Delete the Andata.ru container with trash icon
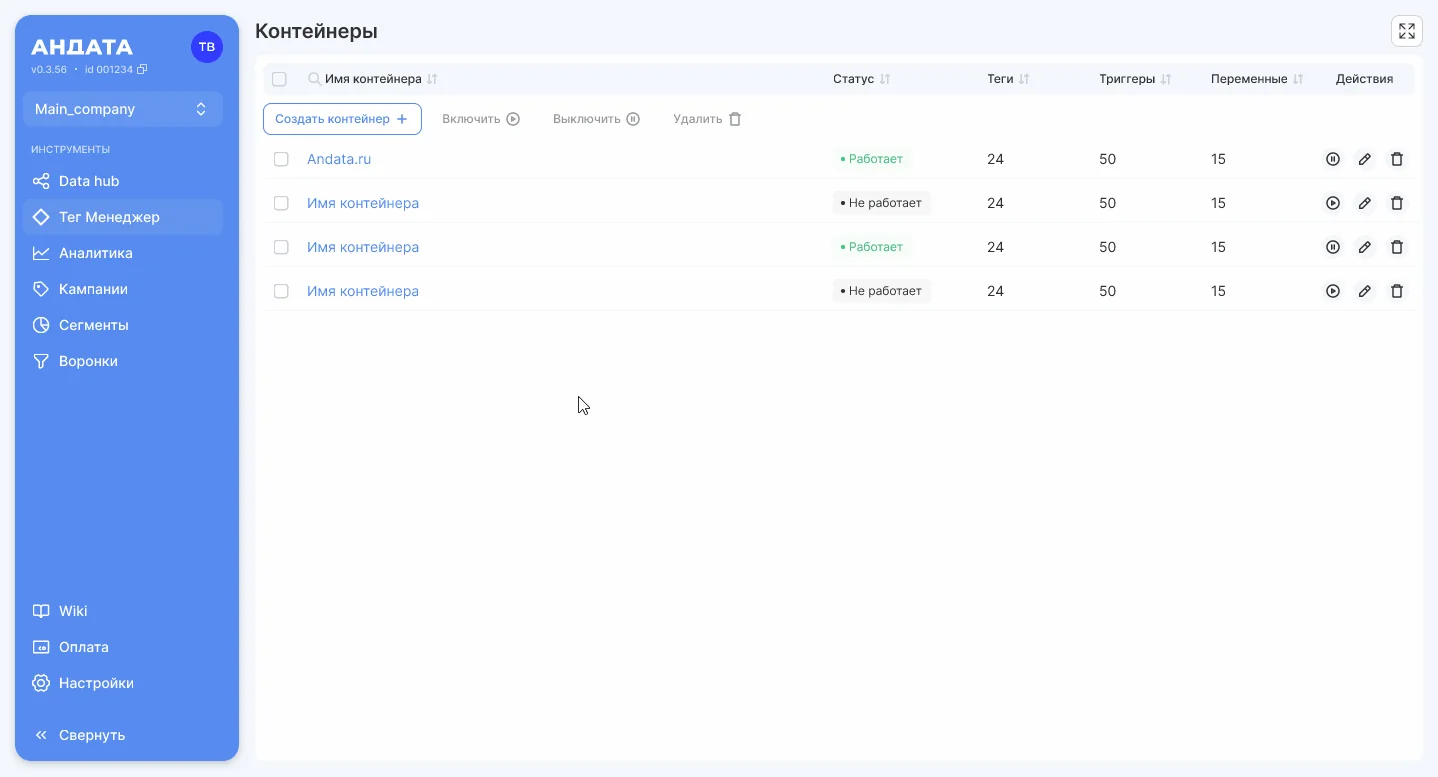The image size is (1438, 777). click(1398, 159)
